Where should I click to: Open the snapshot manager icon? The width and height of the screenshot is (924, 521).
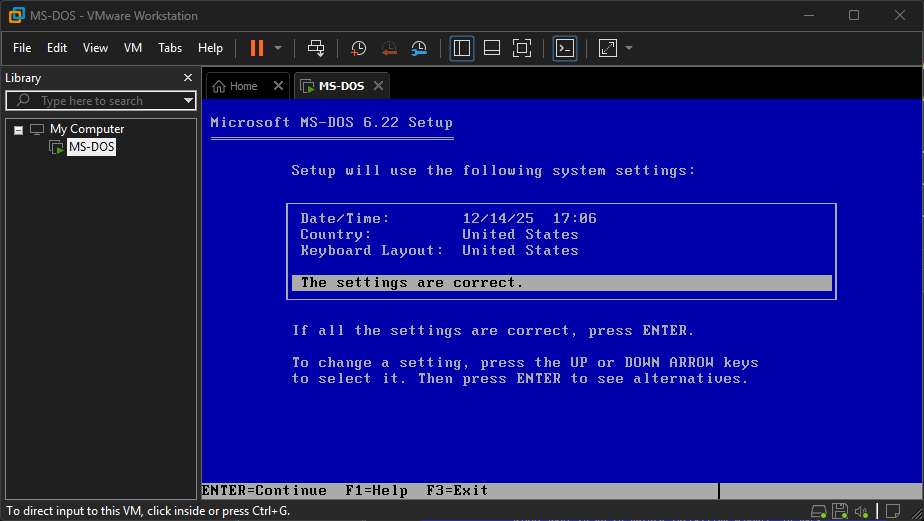click(x=419, y=48)
